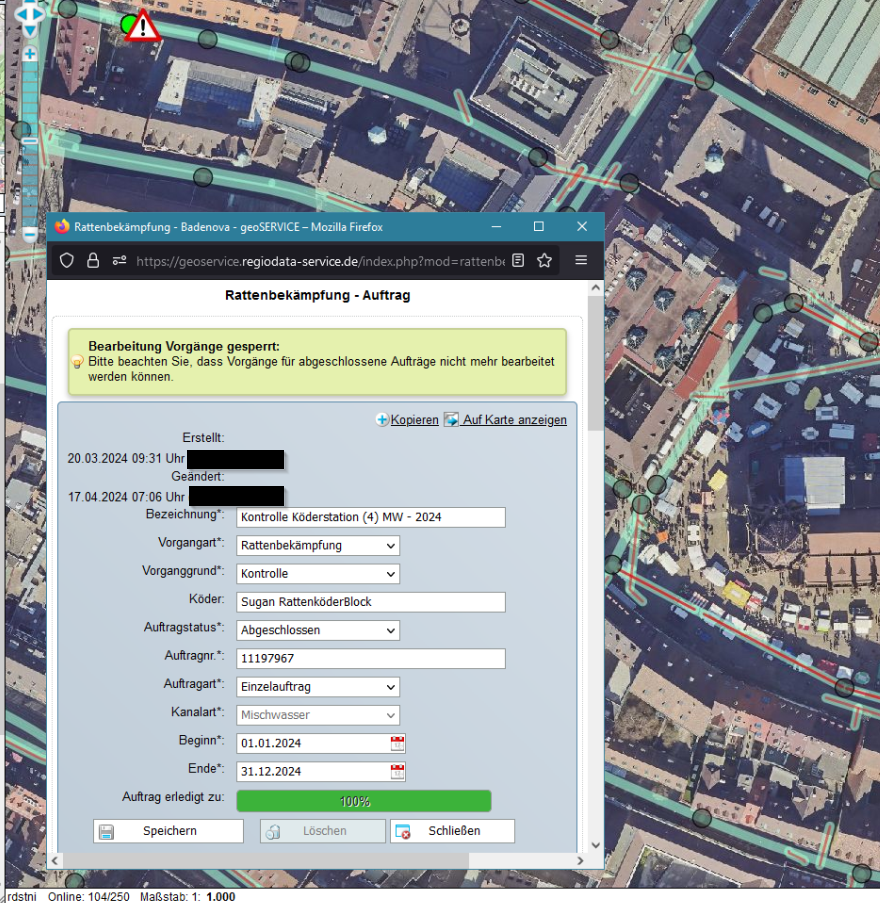Minimize the Rattenbekämpfung Firefox window
This screenshot has height=903, width=880.
pyautogui.click(x=496, y=227)
